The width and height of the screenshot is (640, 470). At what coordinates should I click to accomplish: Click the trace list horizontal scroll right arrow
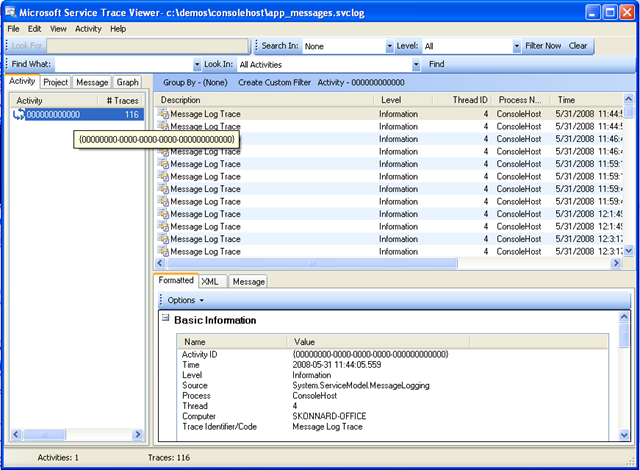pos(616,263)
